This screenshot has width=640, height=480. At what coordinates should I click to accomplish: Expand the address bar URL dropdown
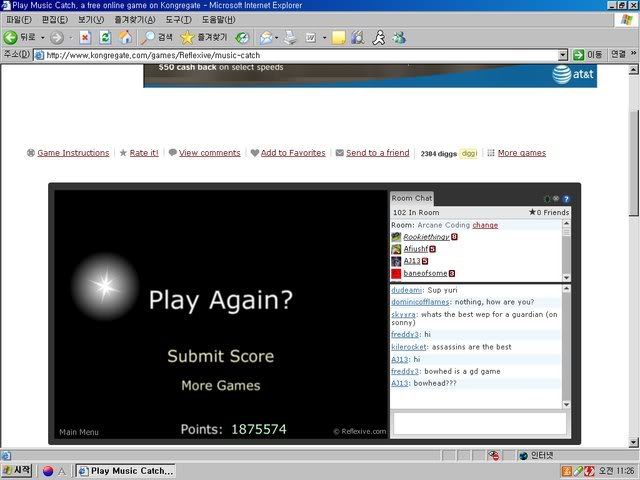tap(563, 55)
